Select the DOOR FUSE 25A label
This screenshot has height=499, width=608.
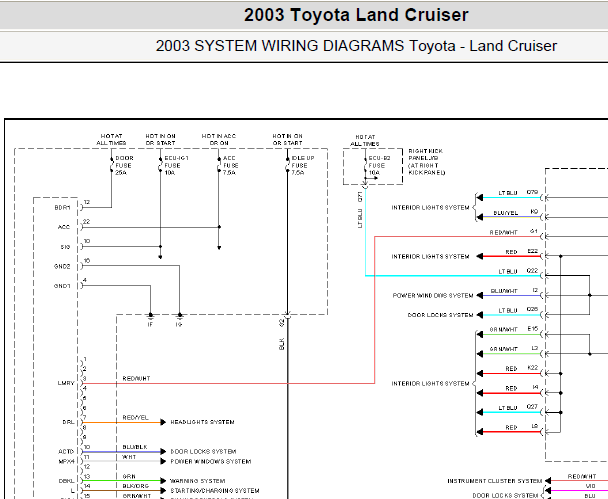pos(124,165)
